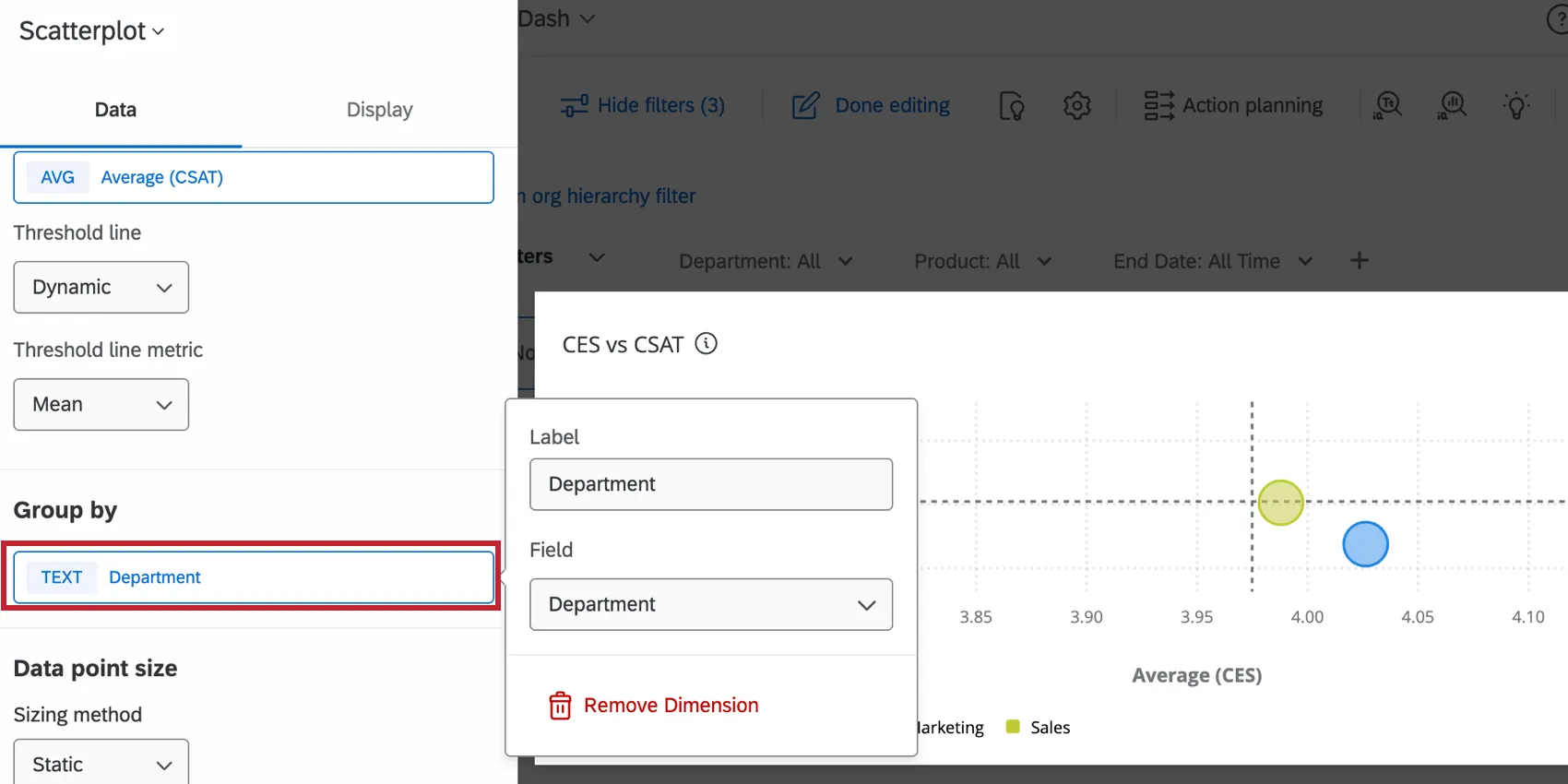Select the Data tab
This screenshot has height=784, width=1568.
[115, 110]
